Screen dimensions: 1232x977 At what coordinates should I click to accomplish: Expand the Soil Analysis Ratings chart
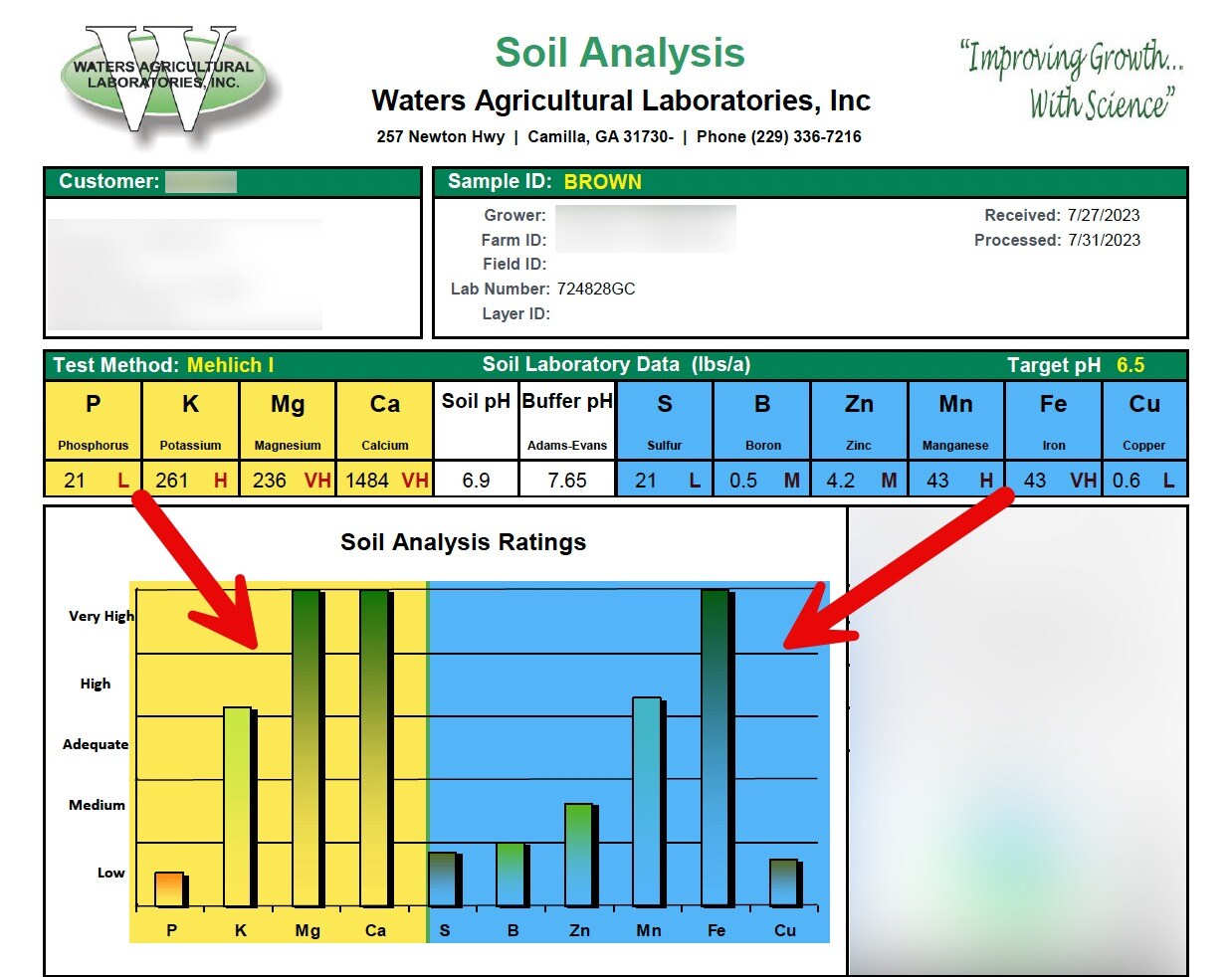(x=464, y=542)
